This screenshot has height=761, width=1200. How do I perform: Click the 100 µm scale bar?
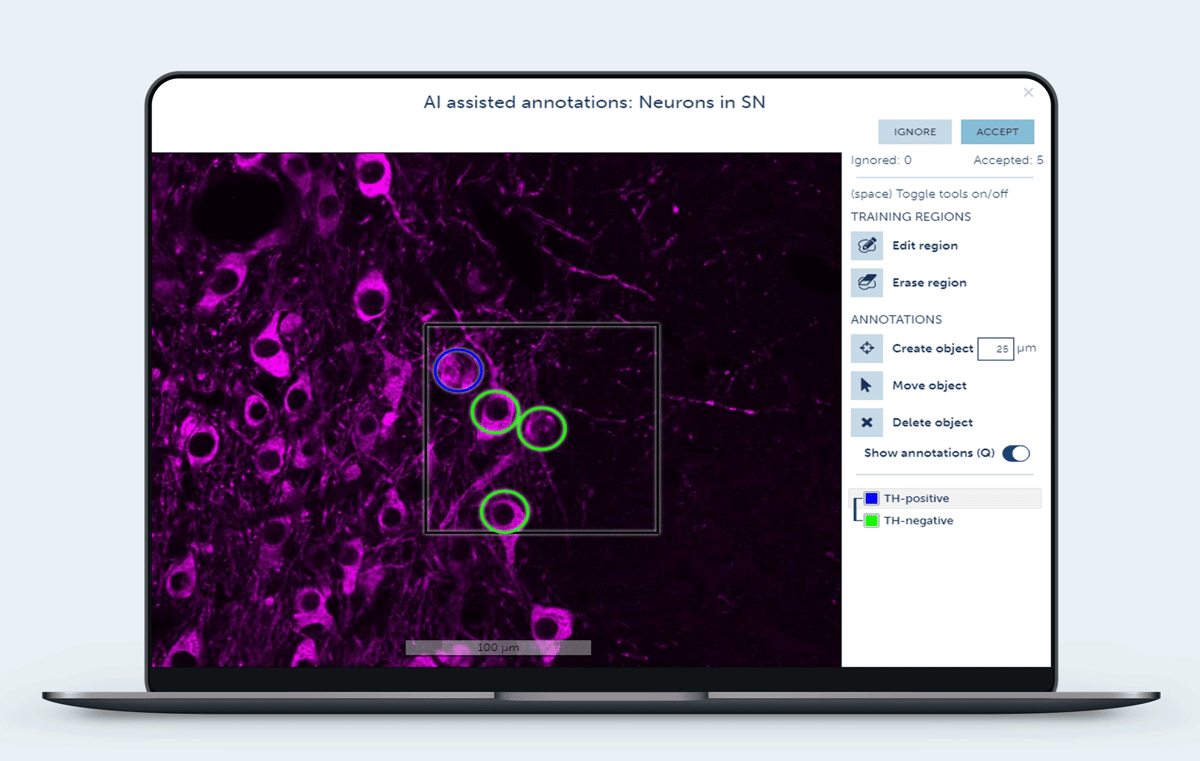click(x=497, y=647)
